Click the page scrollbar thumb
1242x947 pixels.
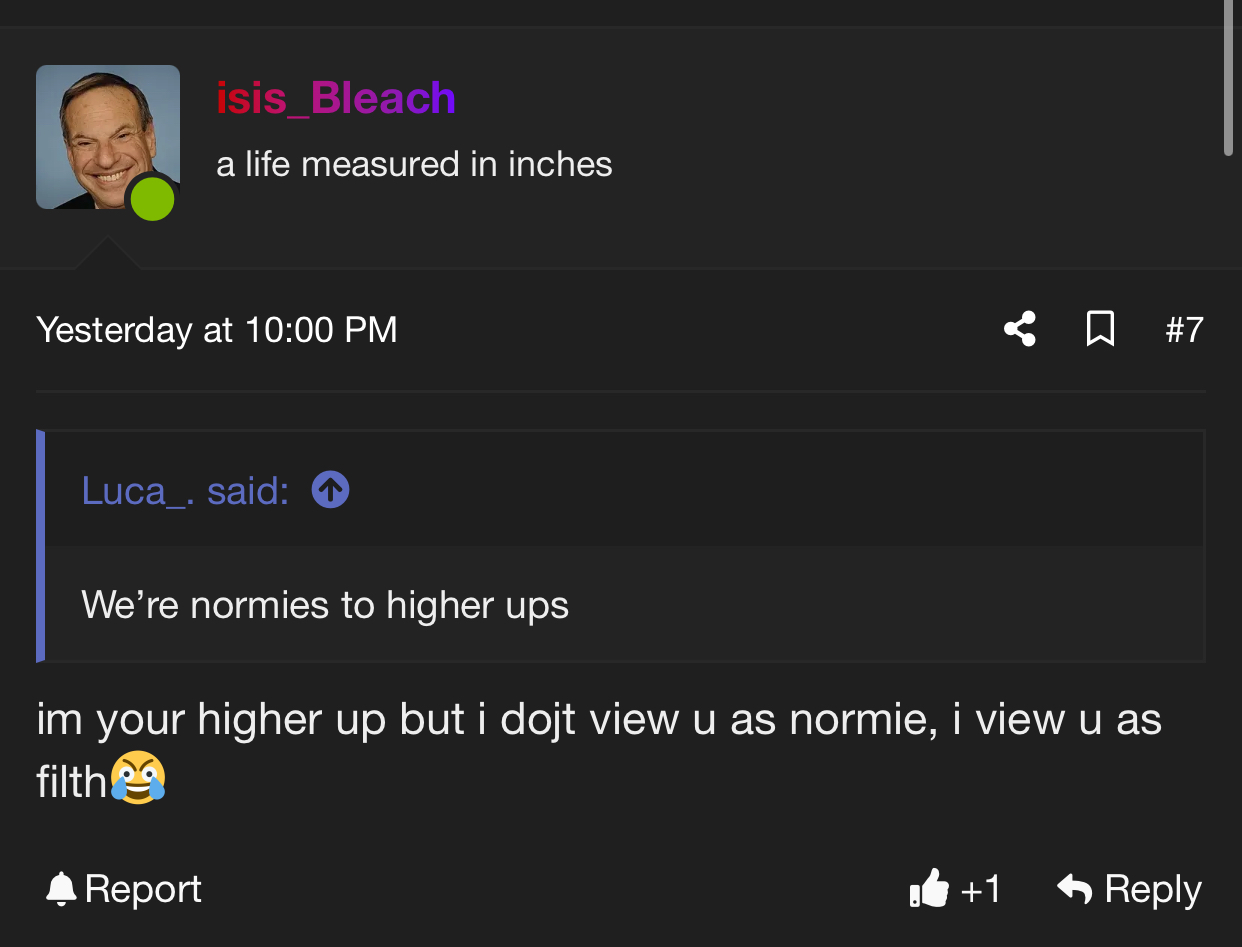[x=1229, y=77]
